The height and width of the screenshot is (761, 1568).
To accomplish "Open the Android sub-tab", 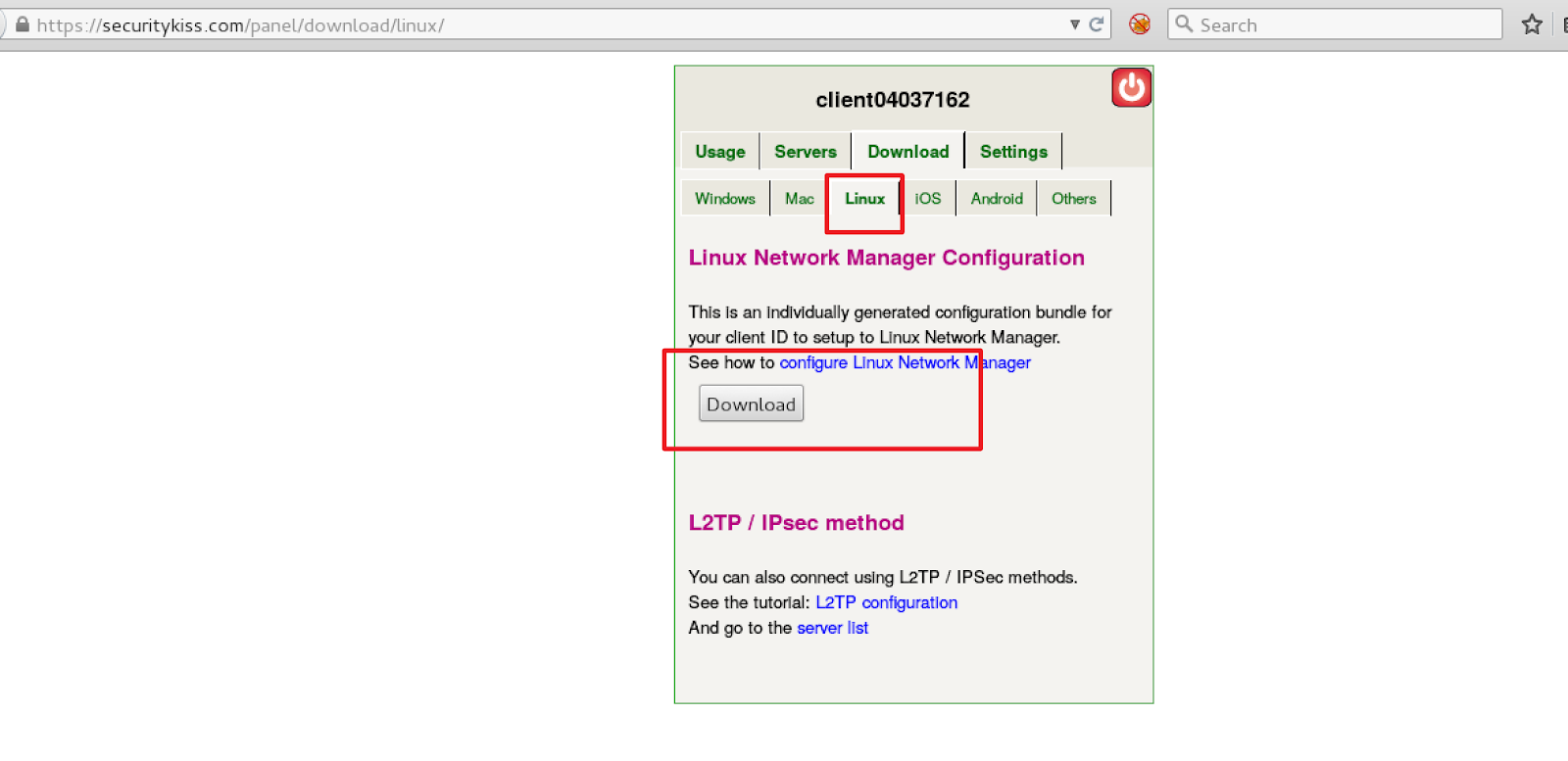I will click(997, 198).
